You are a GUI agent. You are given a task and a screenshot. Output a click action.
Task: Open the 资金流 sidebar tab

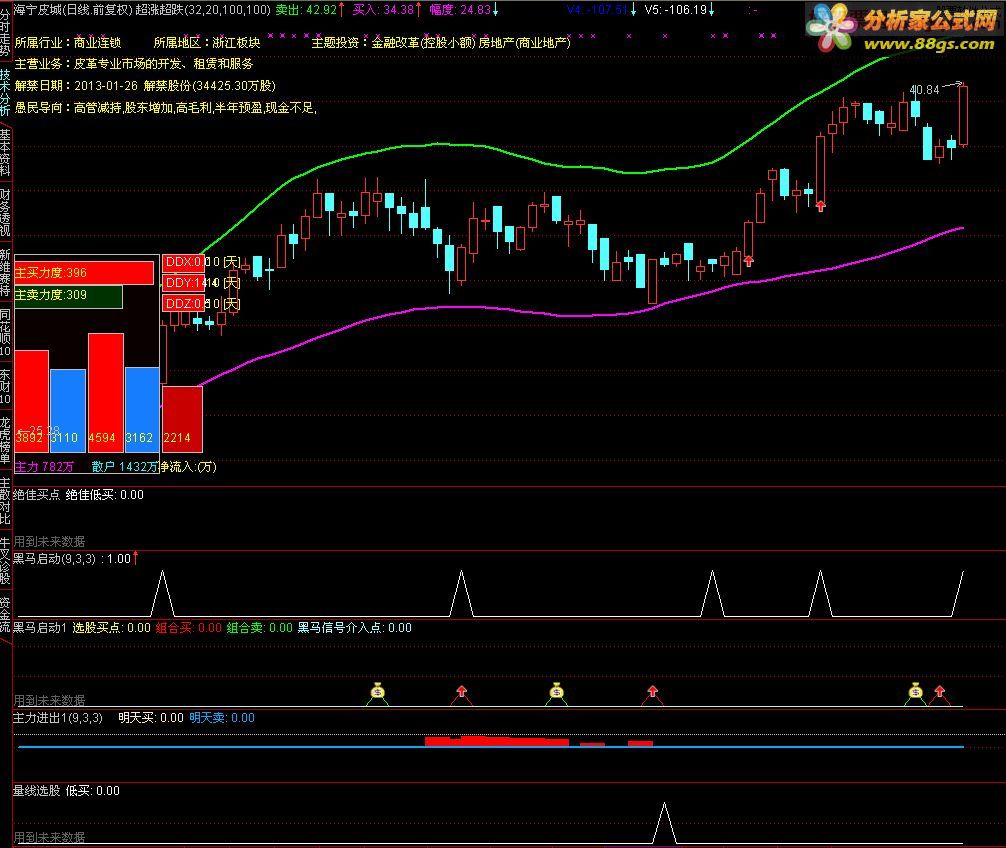point(5,615)
